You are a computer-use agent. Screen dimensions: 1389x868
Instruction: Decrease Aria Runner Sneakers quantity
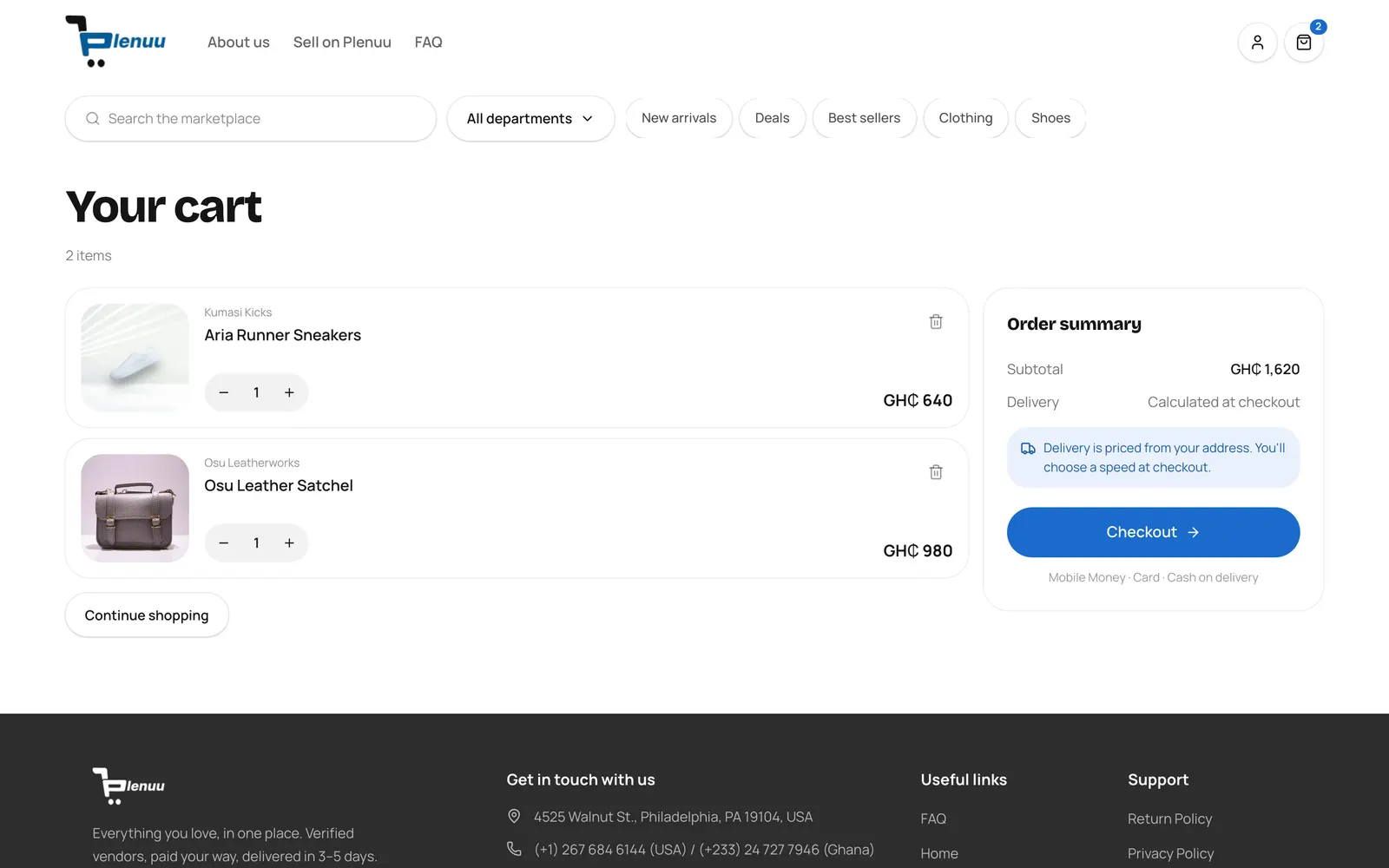click(x=224, y=392)
